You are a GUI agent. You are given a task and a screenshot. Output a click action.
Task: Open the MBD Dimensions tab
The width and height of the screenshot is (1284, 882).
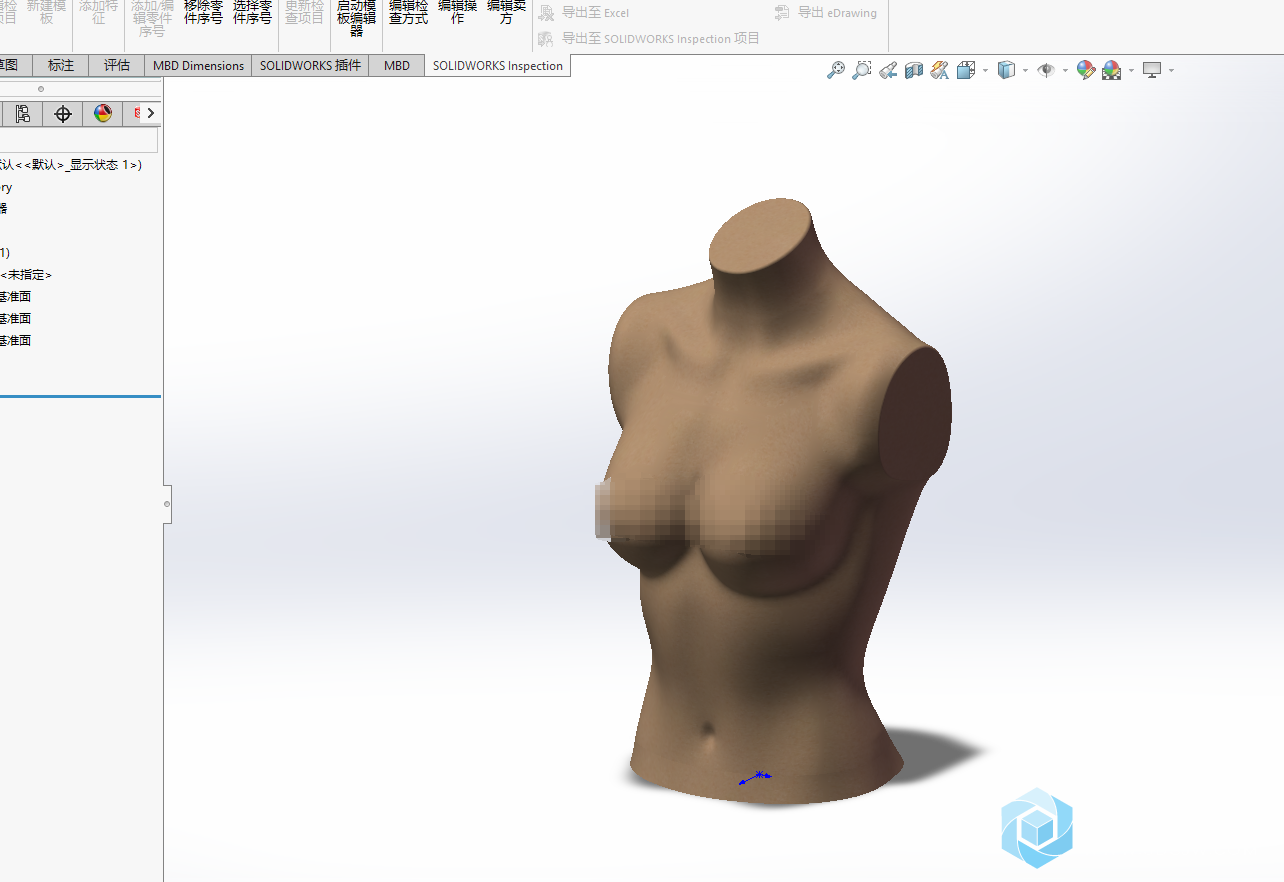[198, 65]
